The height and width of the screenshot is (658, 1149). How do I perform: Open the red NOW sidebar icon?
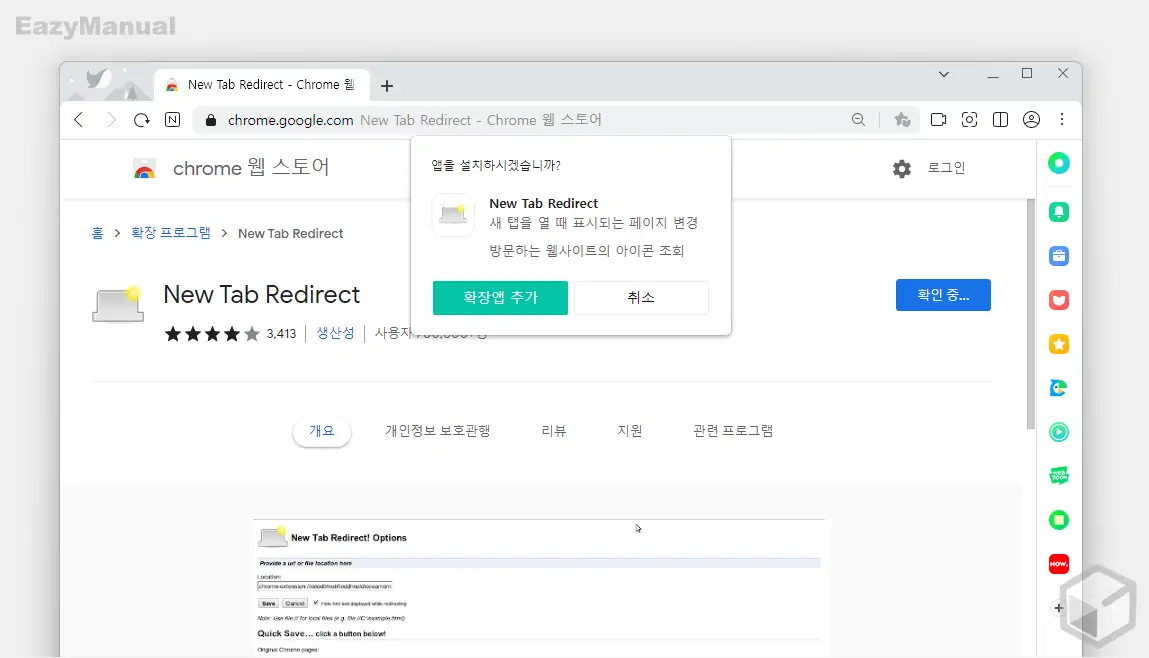click(x=1058, y=563)
